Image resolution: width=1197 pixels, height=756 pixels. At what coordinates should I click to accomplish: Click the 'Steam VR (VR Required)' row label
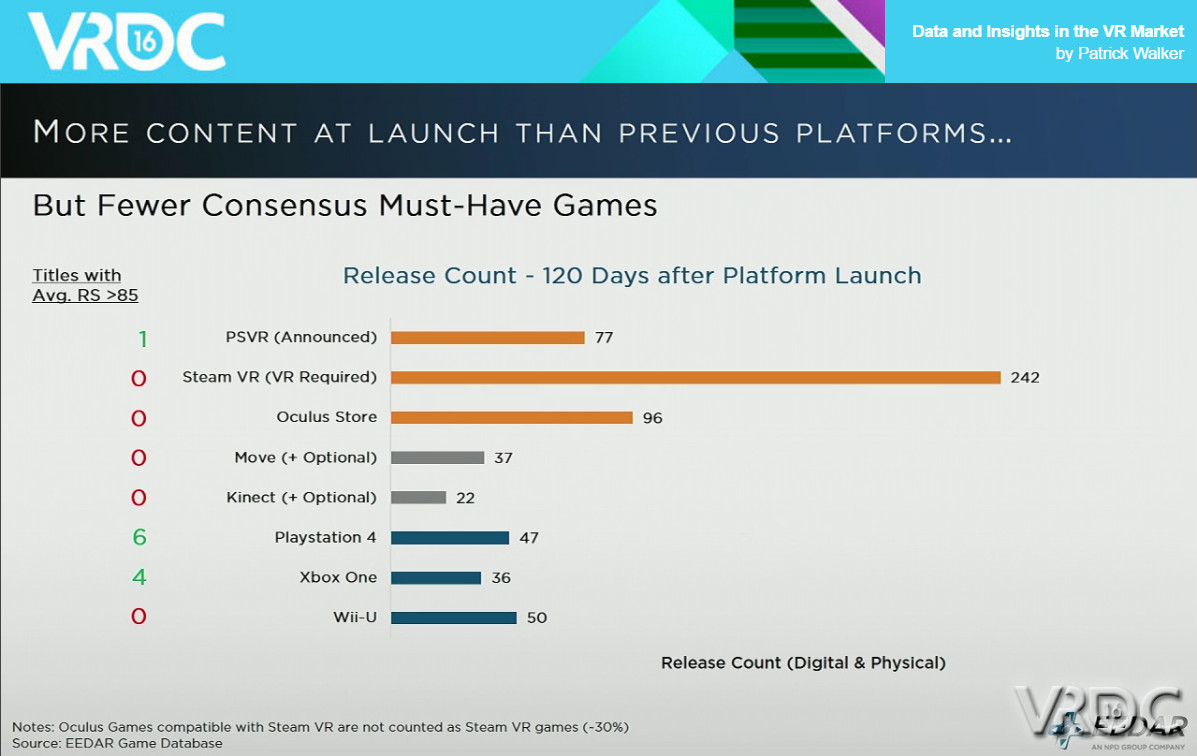tap(279, 376)
